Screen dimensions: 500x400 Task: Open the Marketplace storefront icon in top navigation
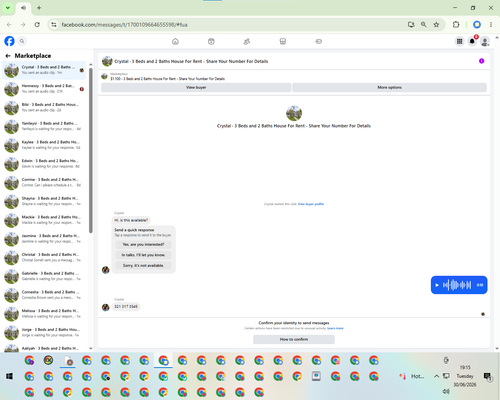point(283,41)
